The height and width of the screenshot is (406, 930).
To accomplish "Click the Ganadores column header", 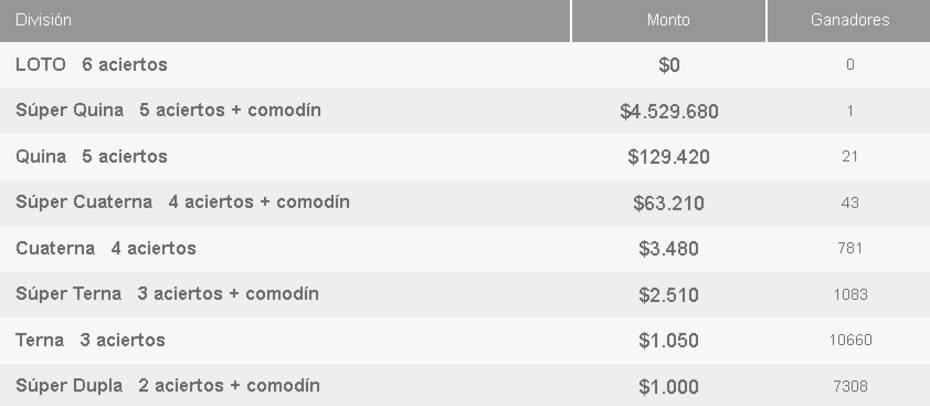I will pos(849,21).
